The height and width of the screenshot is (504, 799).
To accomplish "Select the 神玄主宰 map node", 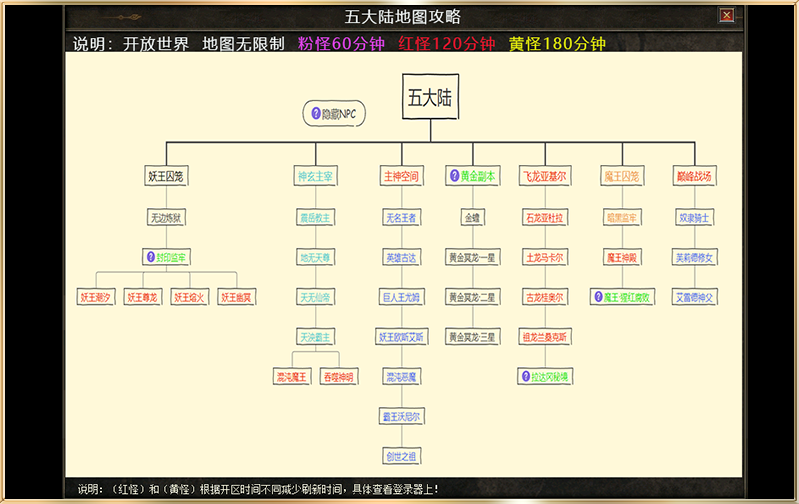I will pyautogui.click(x=316, y=176).
